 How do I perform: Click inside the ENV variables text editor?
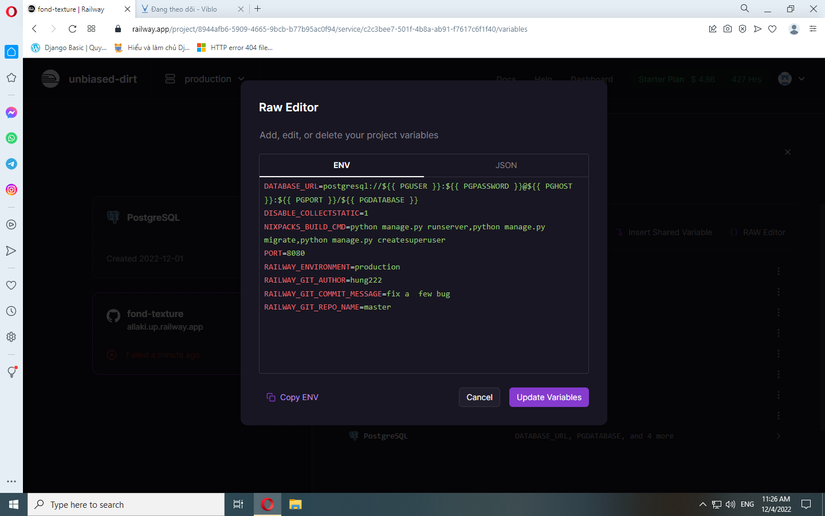[424, 275]
